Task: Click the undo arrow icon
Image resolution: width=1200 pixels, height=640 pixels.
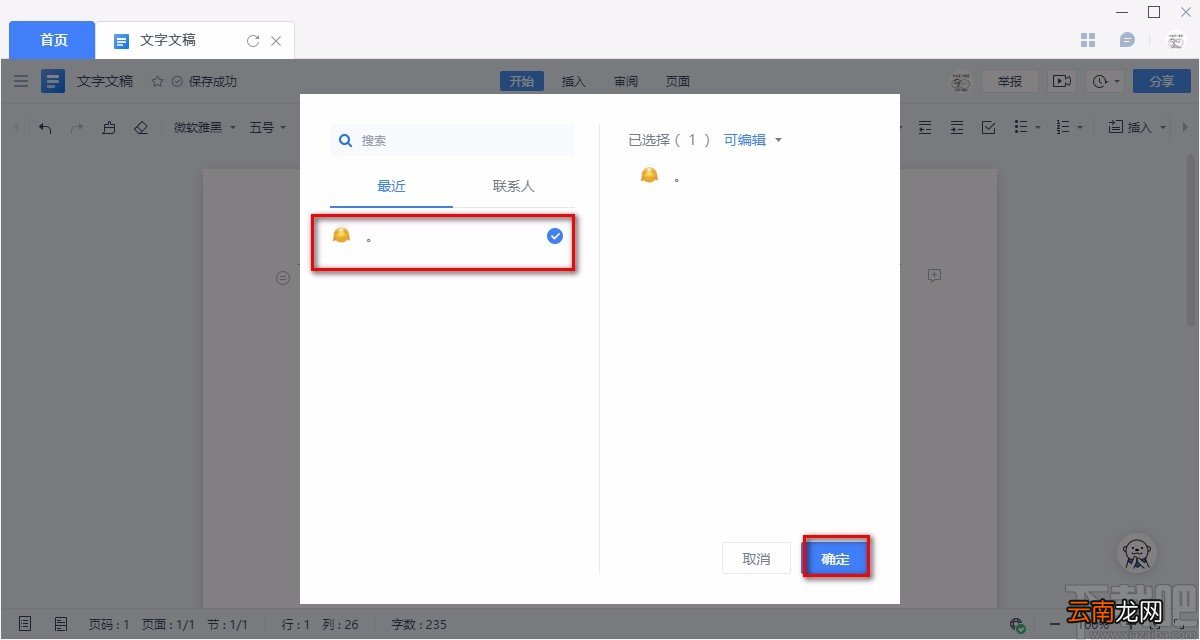Action: pyautogui.click(x=45, y=127)
